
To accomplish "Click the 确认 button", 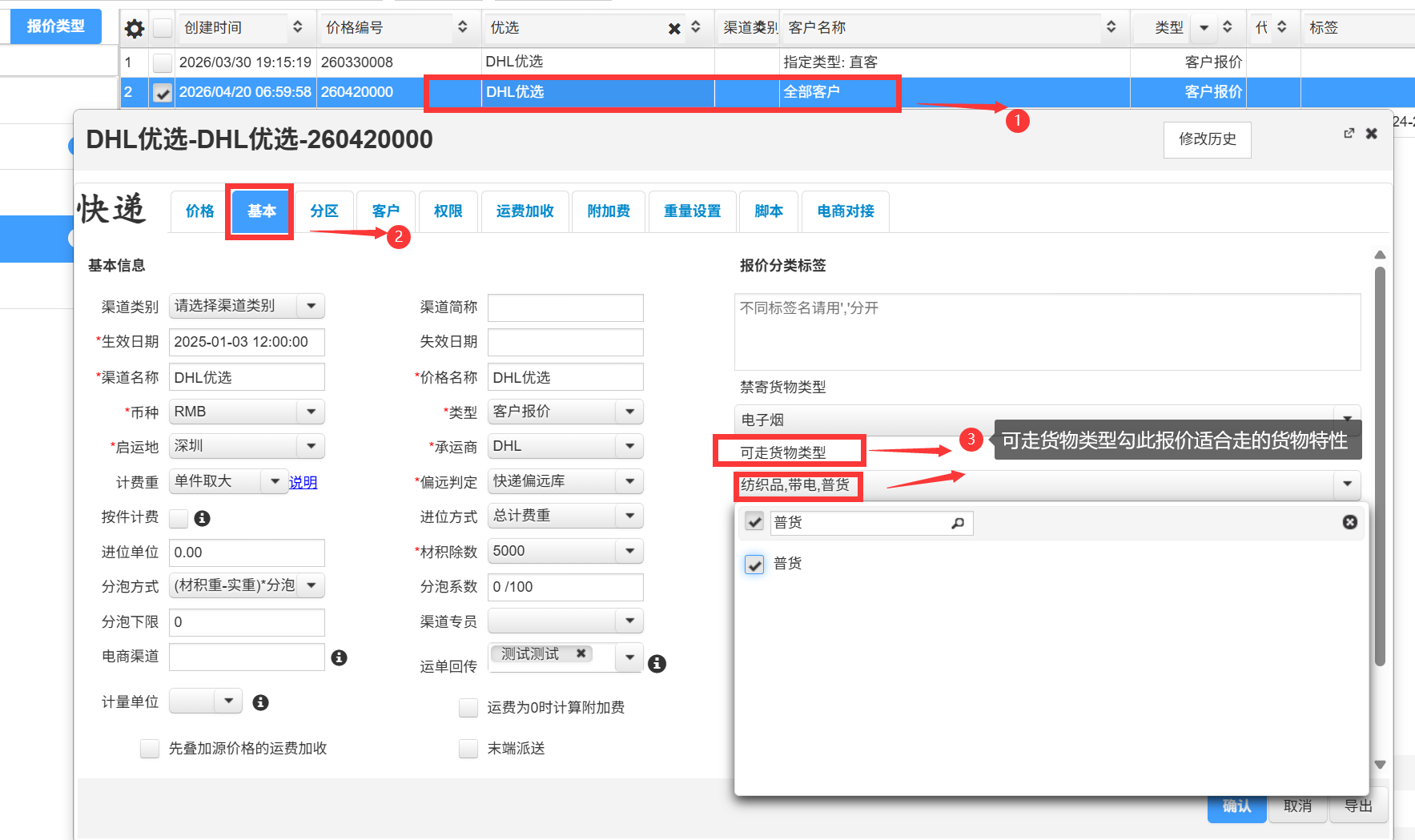I will point(1236,806).
